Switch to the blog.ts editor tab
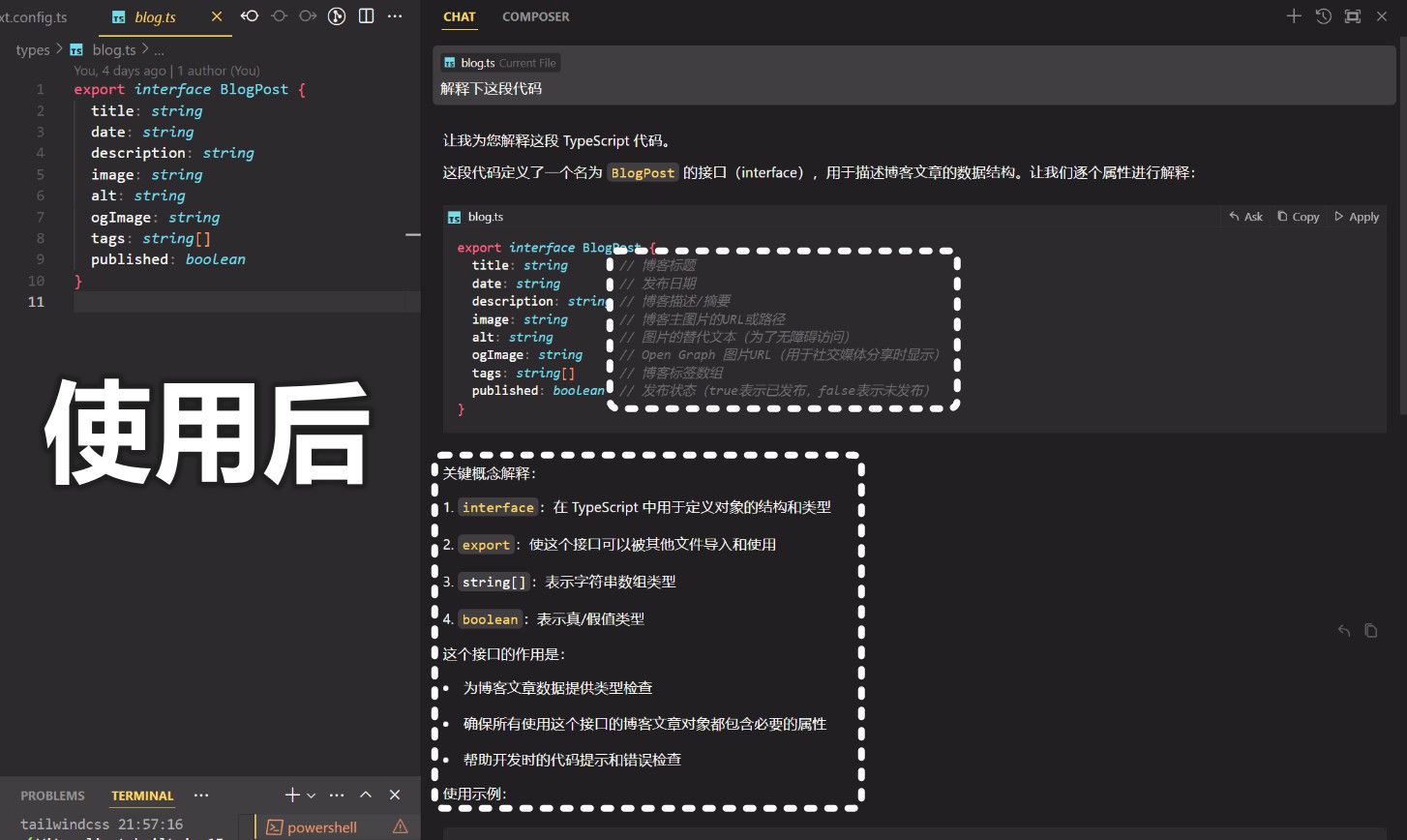The height and width of the screenshot is (840, 1407). (155, 17)
